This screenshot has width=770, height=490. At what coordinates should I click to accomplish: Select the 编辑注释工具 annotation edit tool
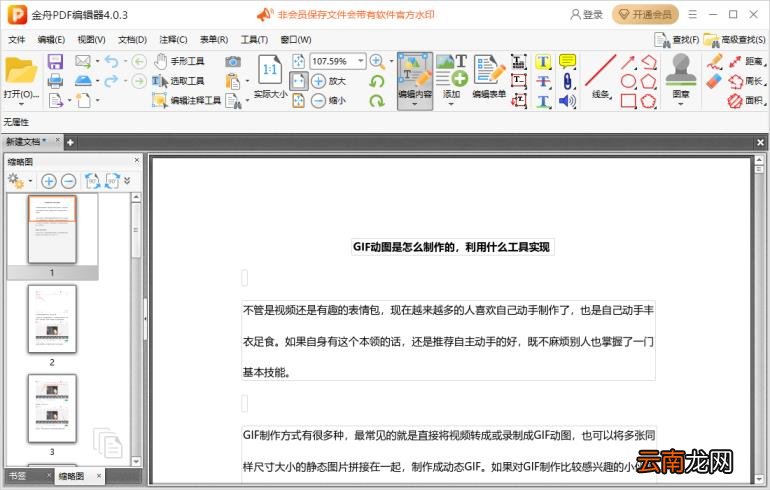[x=186, y=101]
